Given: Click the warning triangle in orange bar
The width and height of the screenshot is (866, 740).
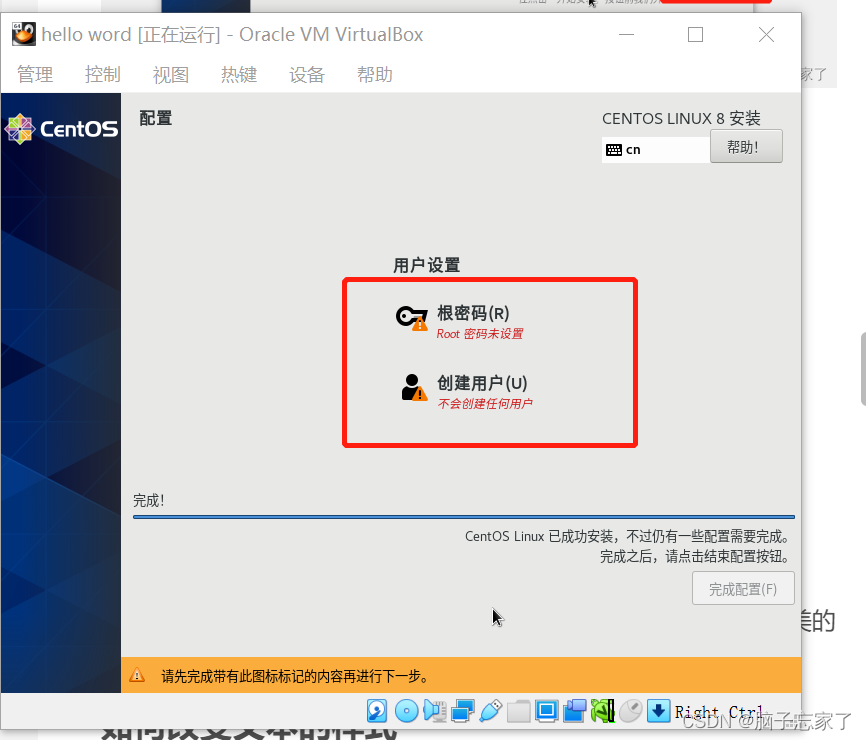Looking at the screenshot, I should 137,675.
